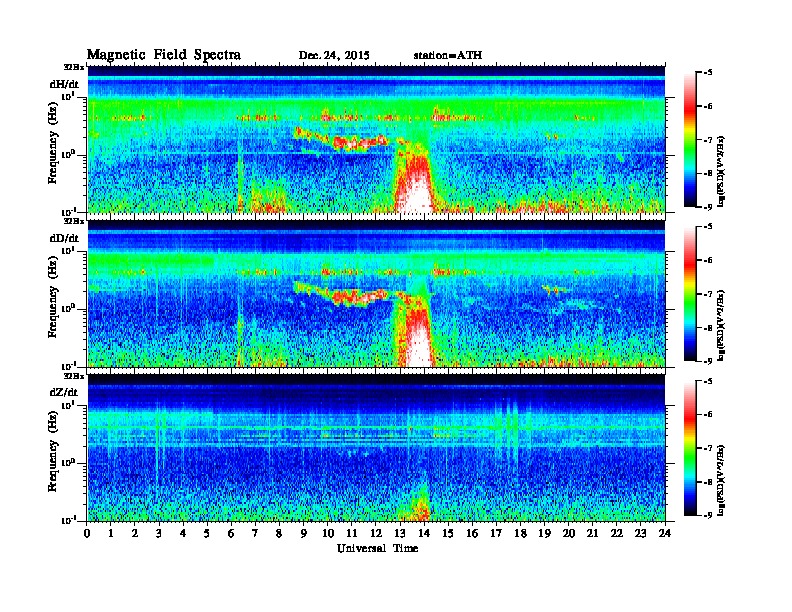Click the "-5" tick on dZ/dt color bar
The width and height of the screenshot is (792, 612).
point(708,381)
